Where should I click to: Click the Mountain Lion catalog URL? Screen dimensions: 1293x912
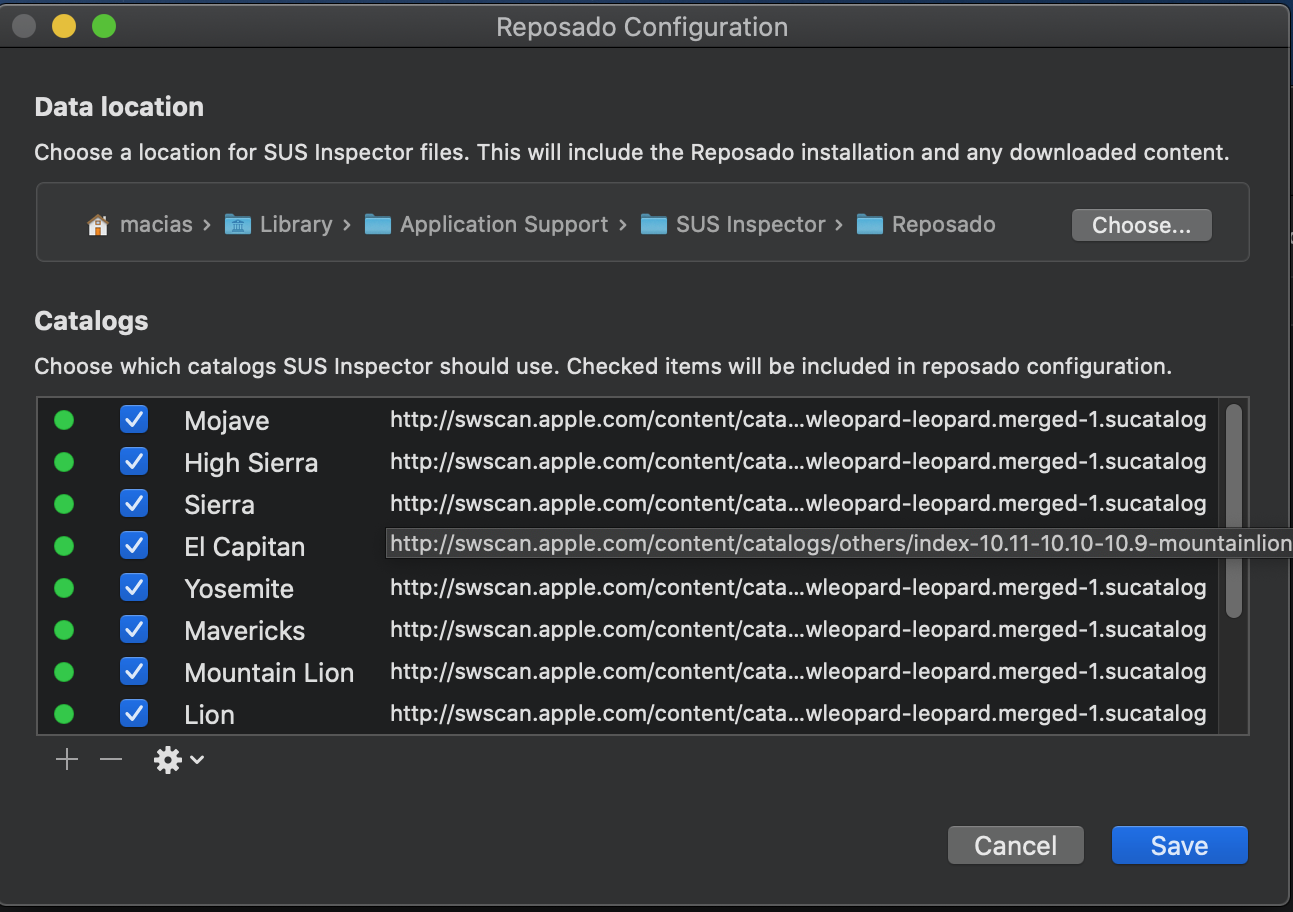[798, 672]
